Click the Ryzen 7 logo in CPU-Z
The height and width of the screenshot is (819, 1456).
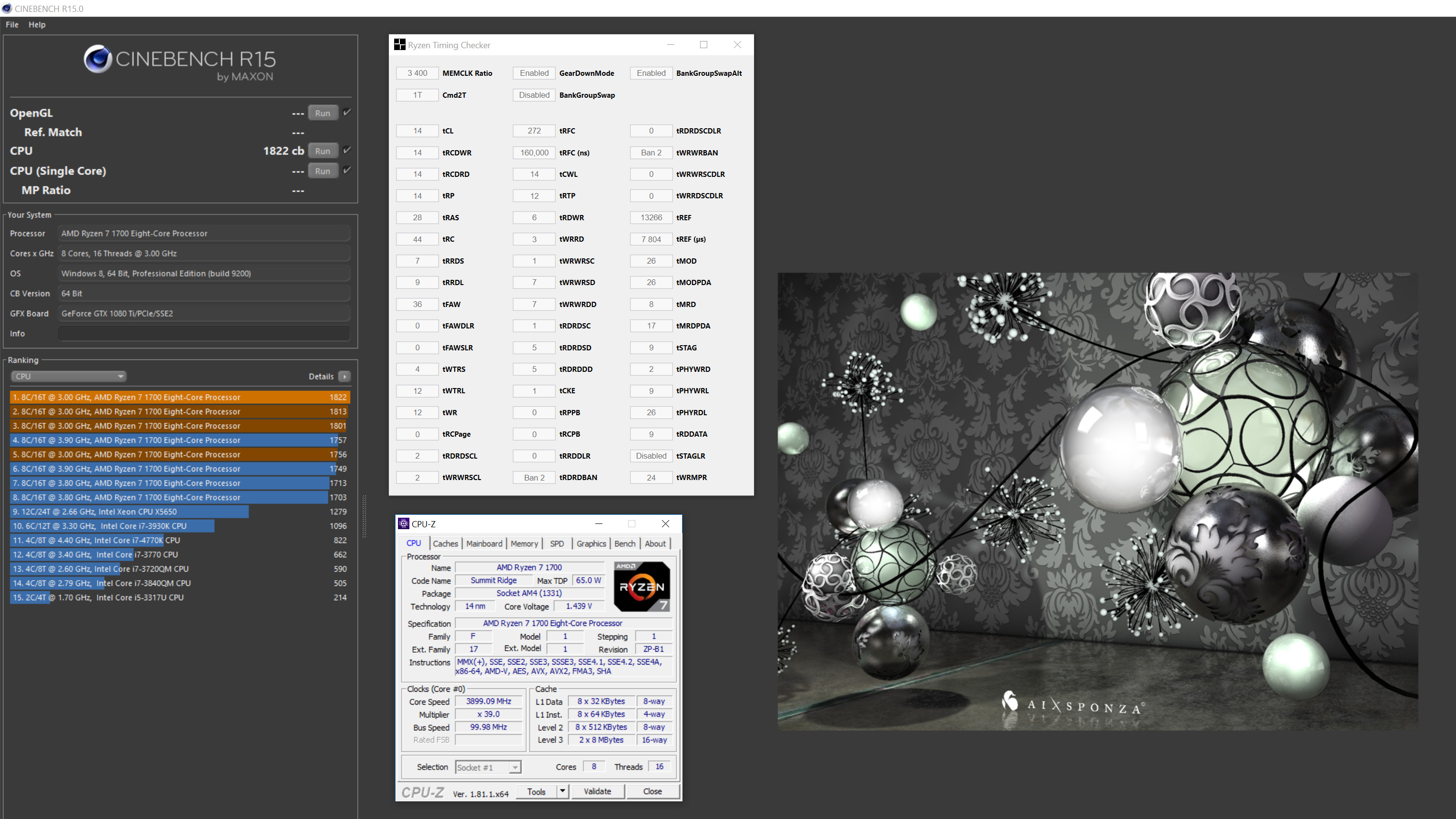pyautogui.click(x=642, y=587)
